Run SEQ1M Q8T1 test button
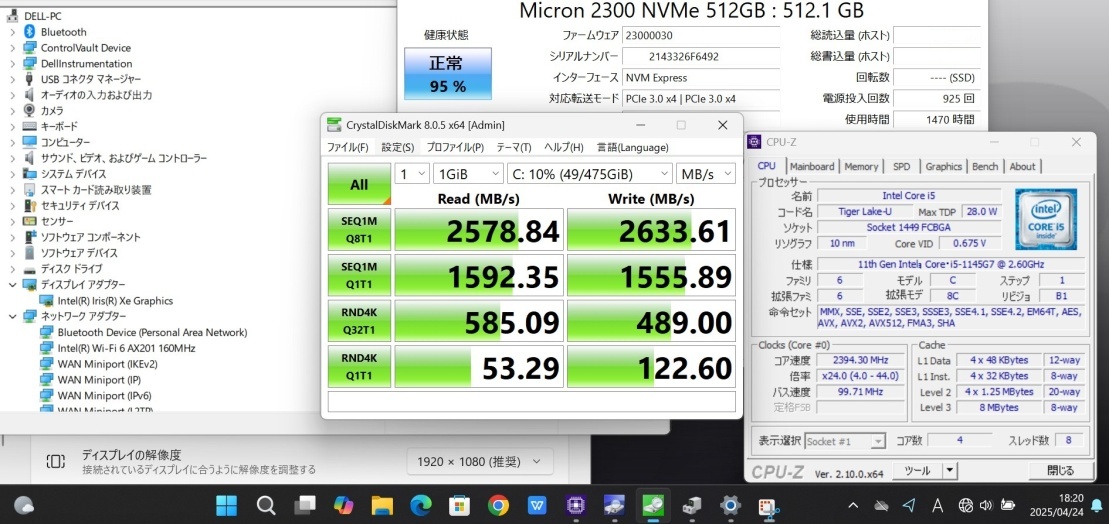This screenshot has height=524, width=1109. (x=359, y=230)
